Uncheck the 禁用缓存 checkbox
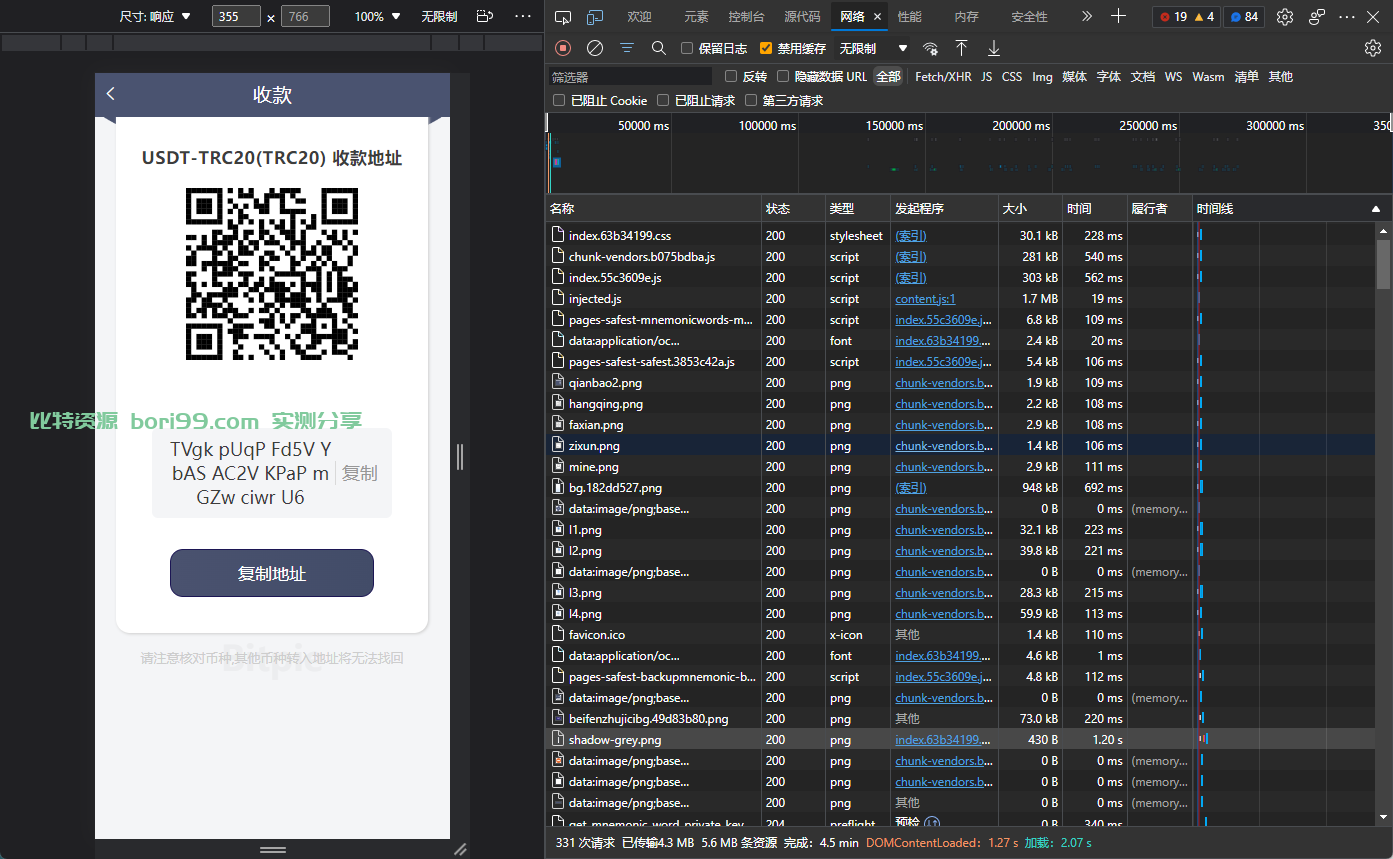 tap(766, 48)
